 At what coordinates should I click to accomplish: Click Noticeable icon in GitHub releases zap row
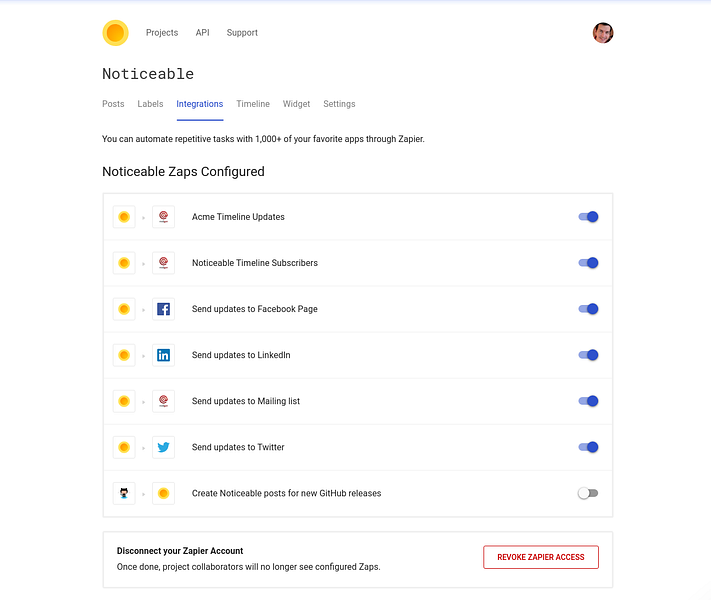click(x=163, y=493)
